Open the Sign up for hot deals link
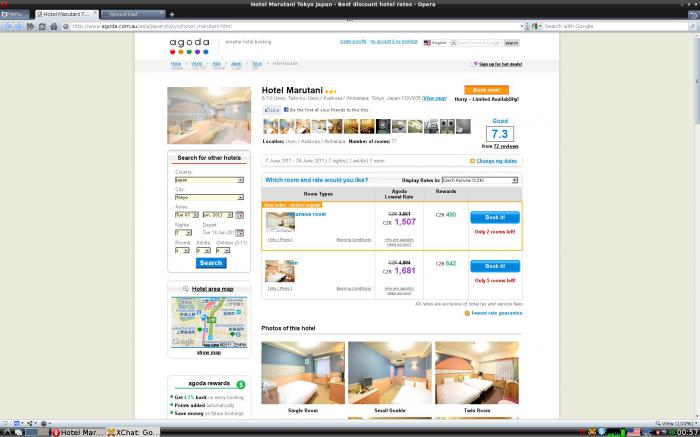Screen dimensions: 700x437 point(500,64)
